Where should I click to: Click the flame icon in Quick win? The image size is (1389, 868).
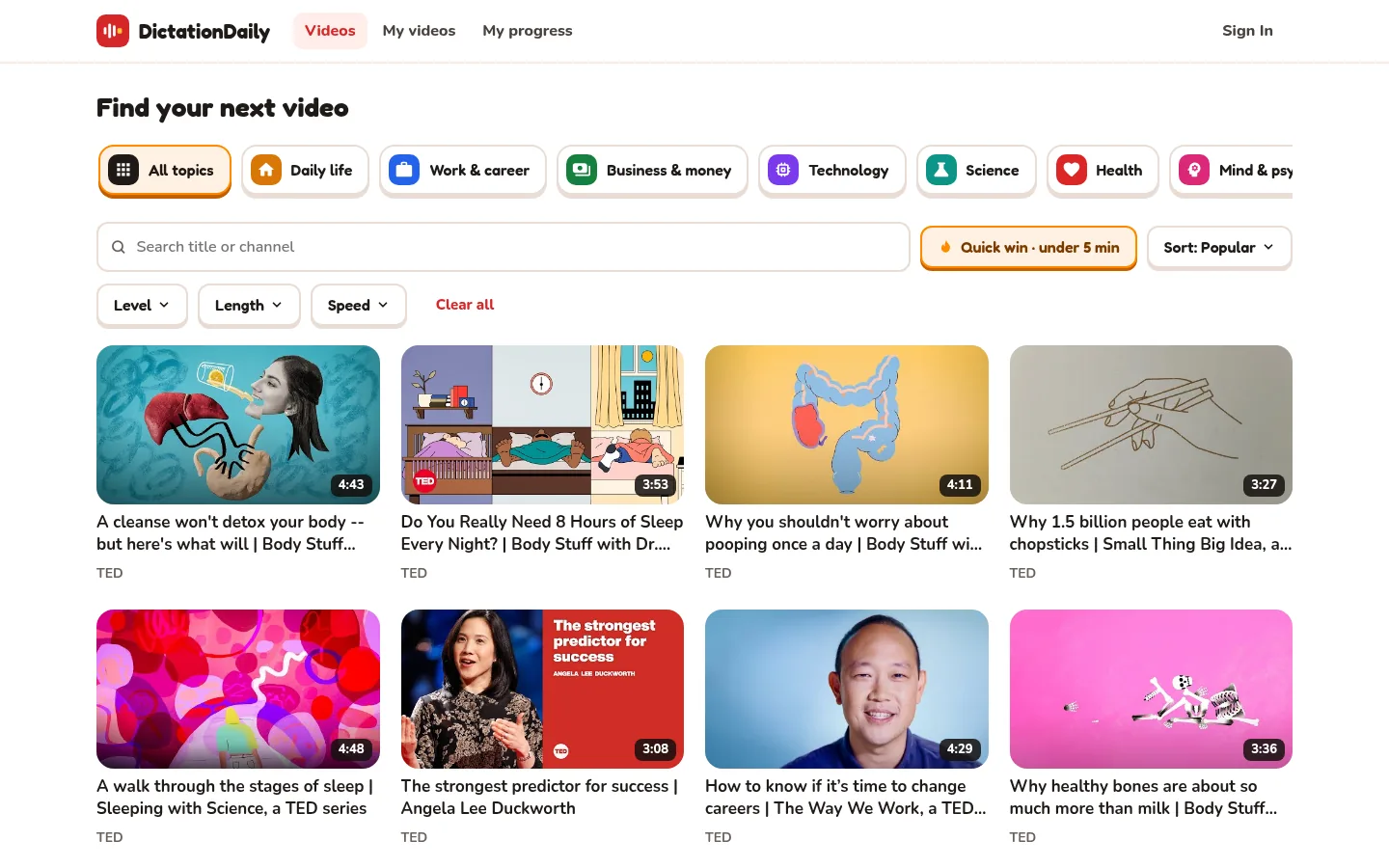click(x=945, y=248)
